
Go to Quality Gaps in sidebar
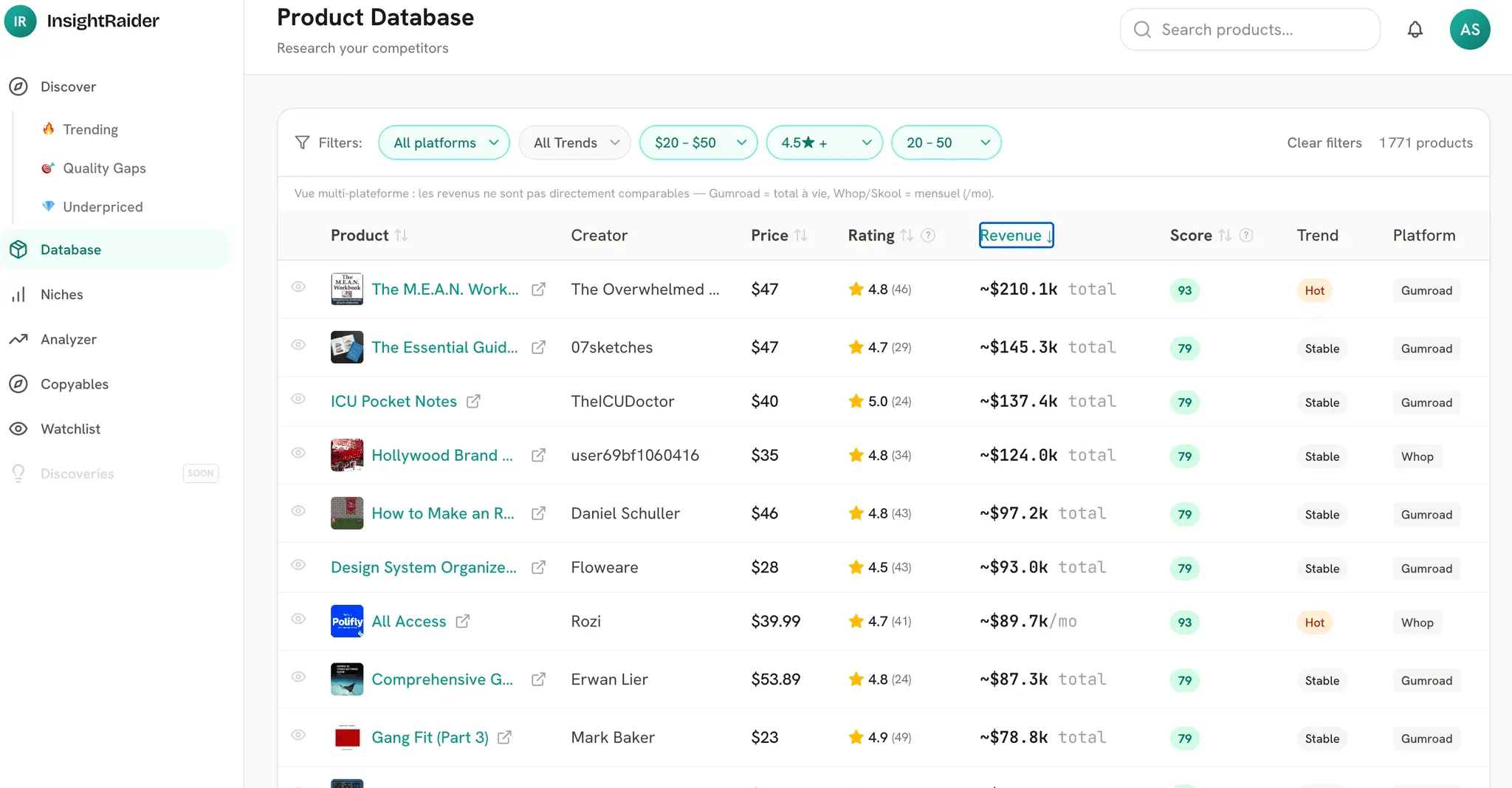104,168
